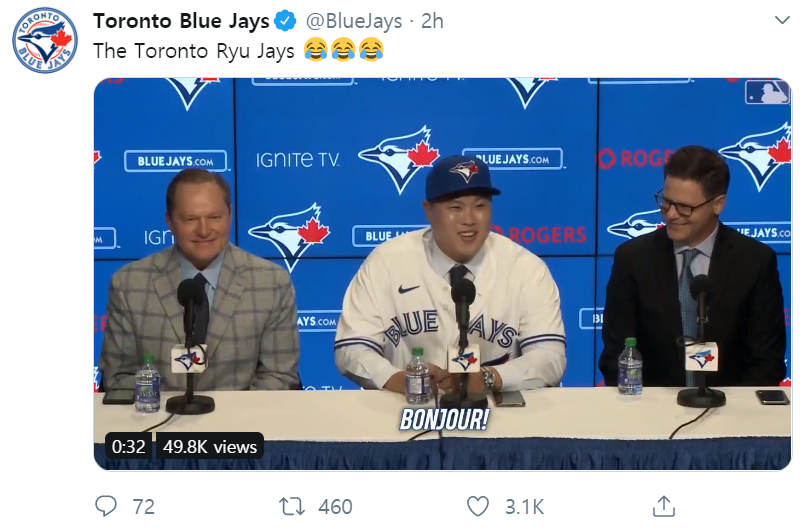Click the 3.1K likes count
Viewport: 806px width, 530px height.
pos(524,507)
